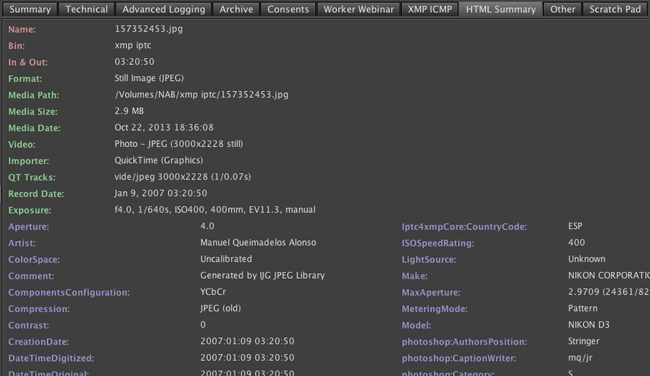Switch to the Summary tab
The height and width of the screenshot is (376, 650).
[x=30, y=9]
